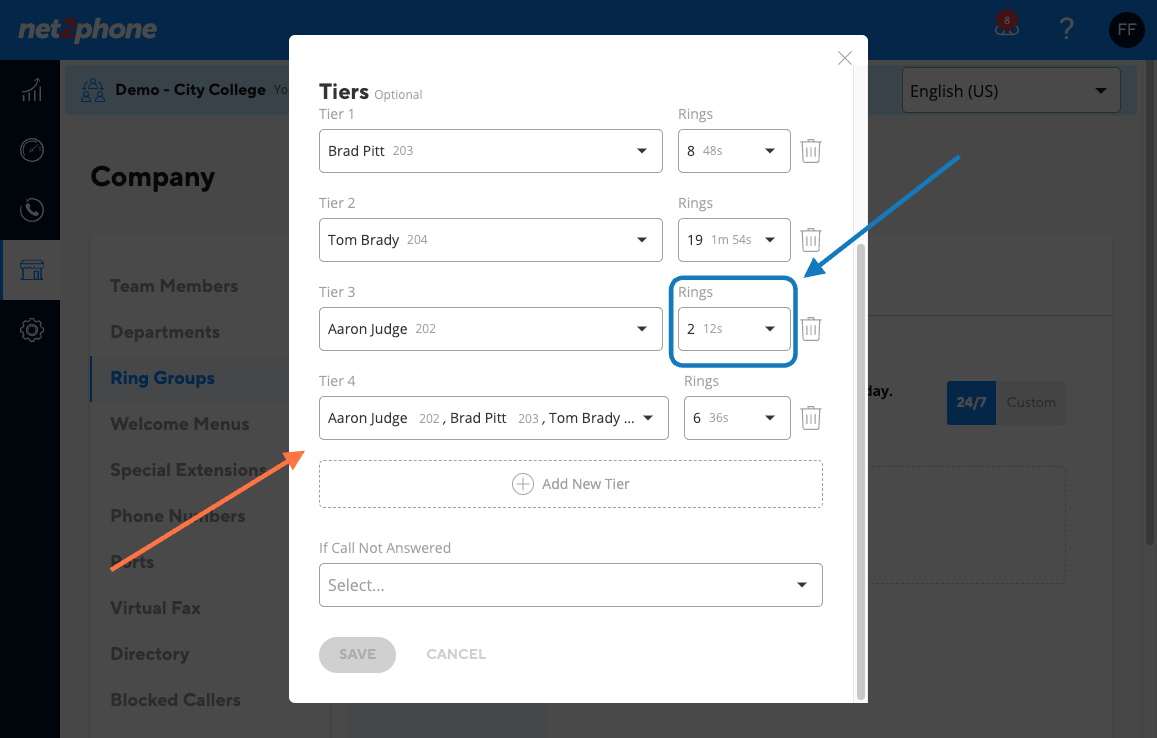The width and height of the screenshot is (1157, 738).
Task: Expand Tier 1 Brad Pitt member dropdown
Action: 491,151
